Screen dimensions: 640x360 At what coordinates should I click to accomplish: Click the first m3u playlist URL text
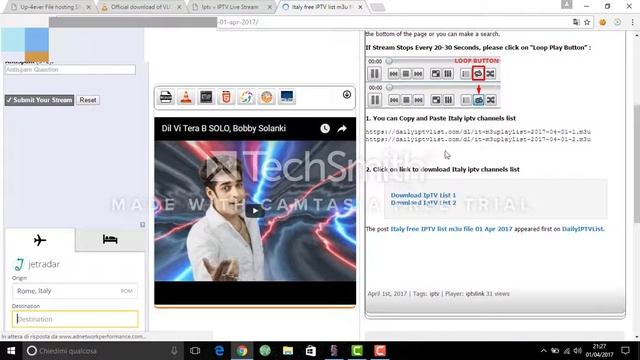478,132
